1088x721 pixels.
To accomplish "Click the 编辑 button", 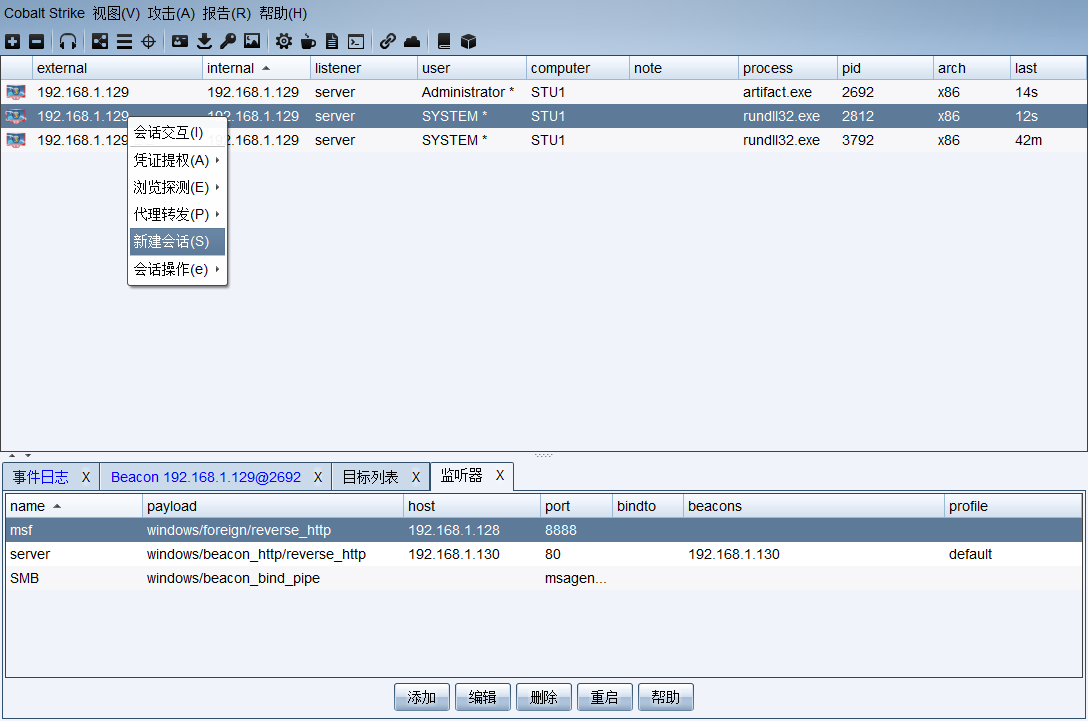I will tap(483, 697).
